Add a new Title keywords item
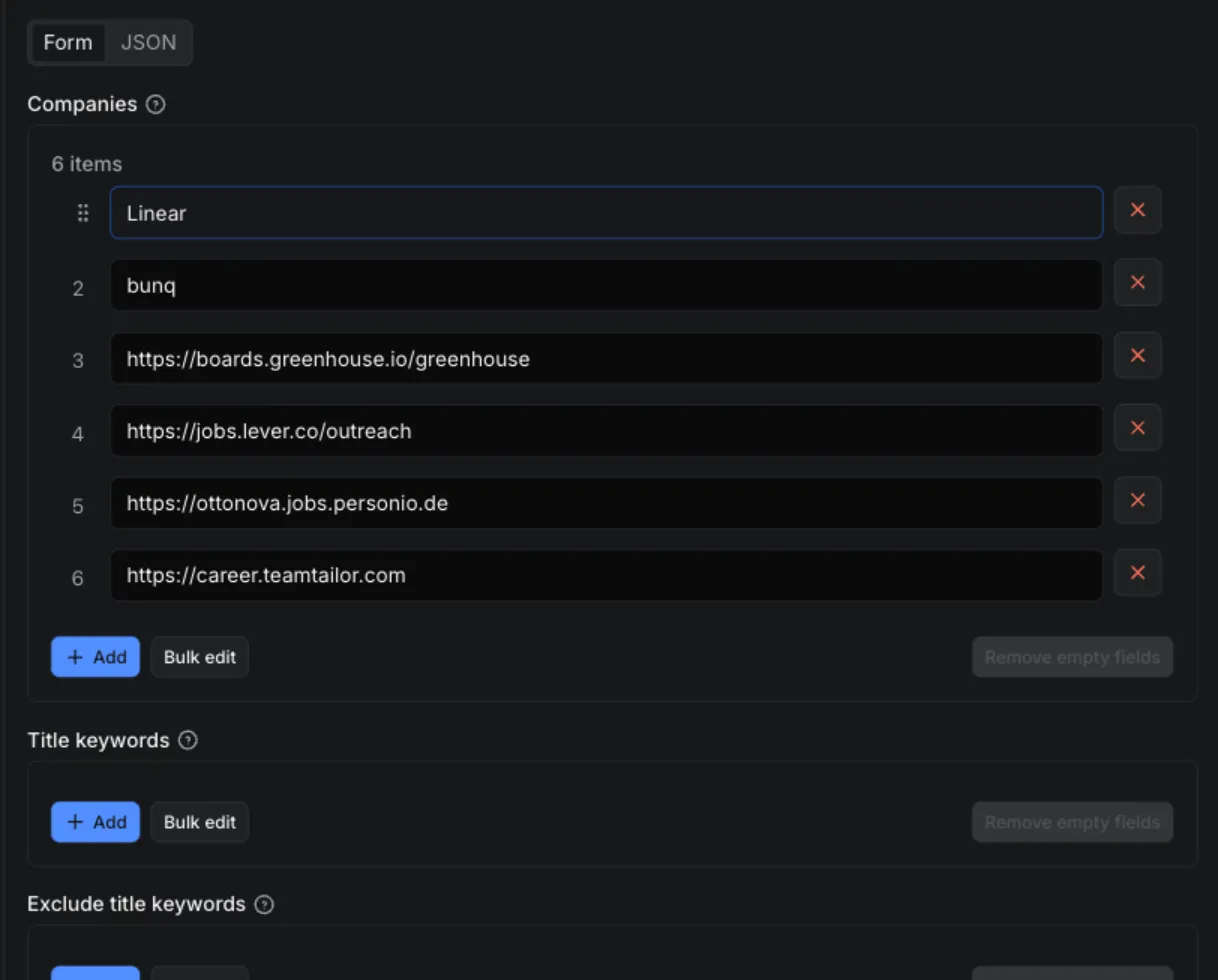This screenshot has width=1218, height=980. pyautogui.click(x=96, y=822)
